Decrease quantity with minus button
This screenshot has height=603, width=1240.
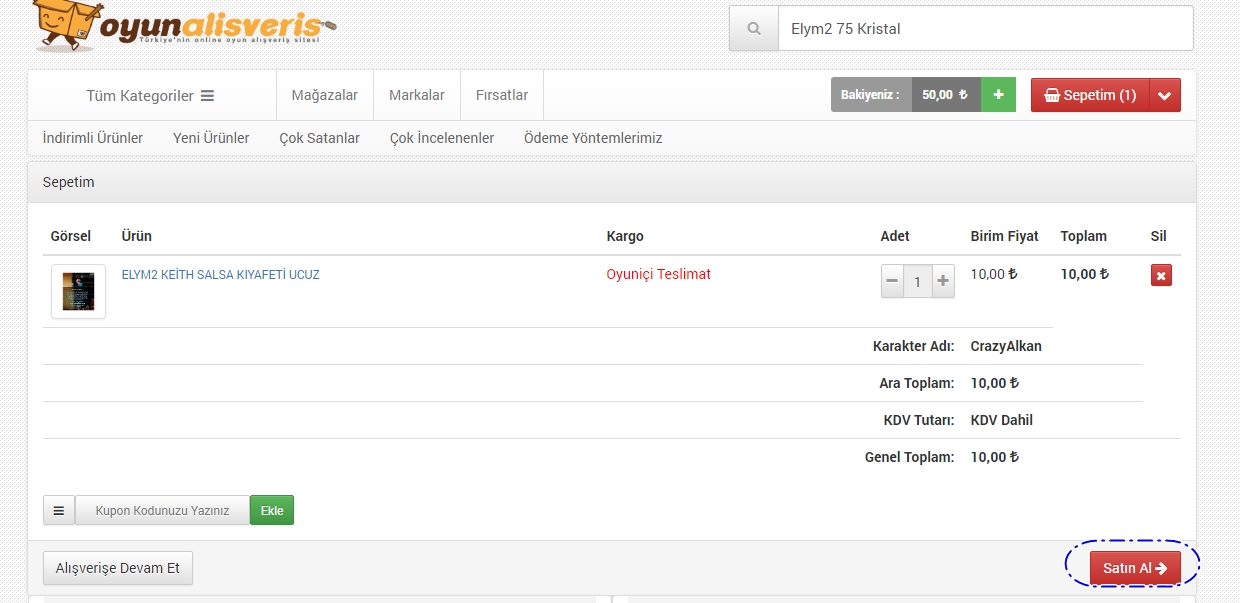click(892, 281)
